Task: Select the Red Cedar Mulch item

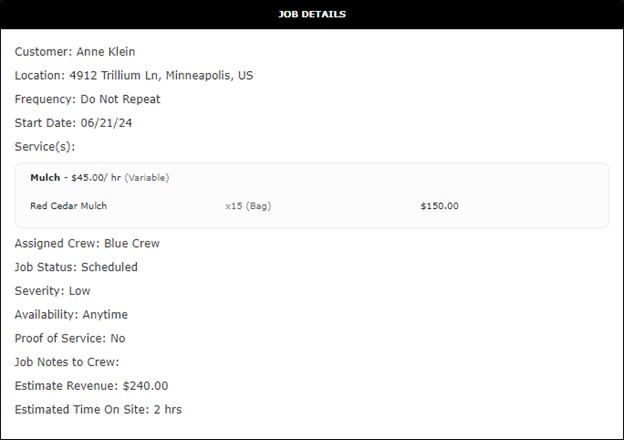Action: pyautogui.click(x=69, y=206)
